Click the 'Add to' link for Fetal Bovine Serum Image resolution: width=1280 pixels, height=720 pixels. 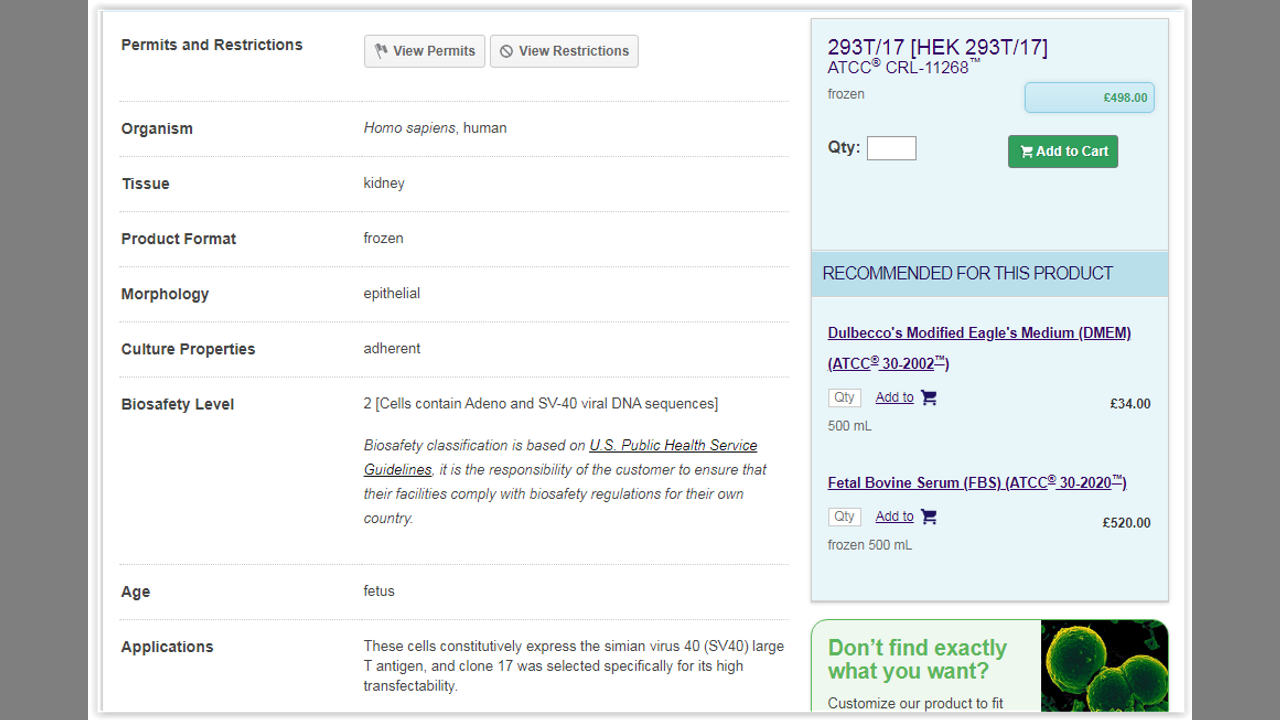pyautogui.click(x=894, y=517)
